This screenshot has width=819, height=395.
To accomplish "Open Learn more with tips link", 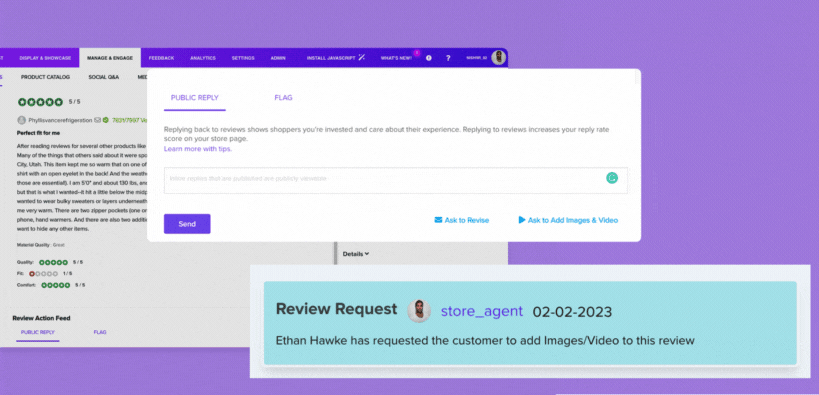I will click(x=198, y=149).
